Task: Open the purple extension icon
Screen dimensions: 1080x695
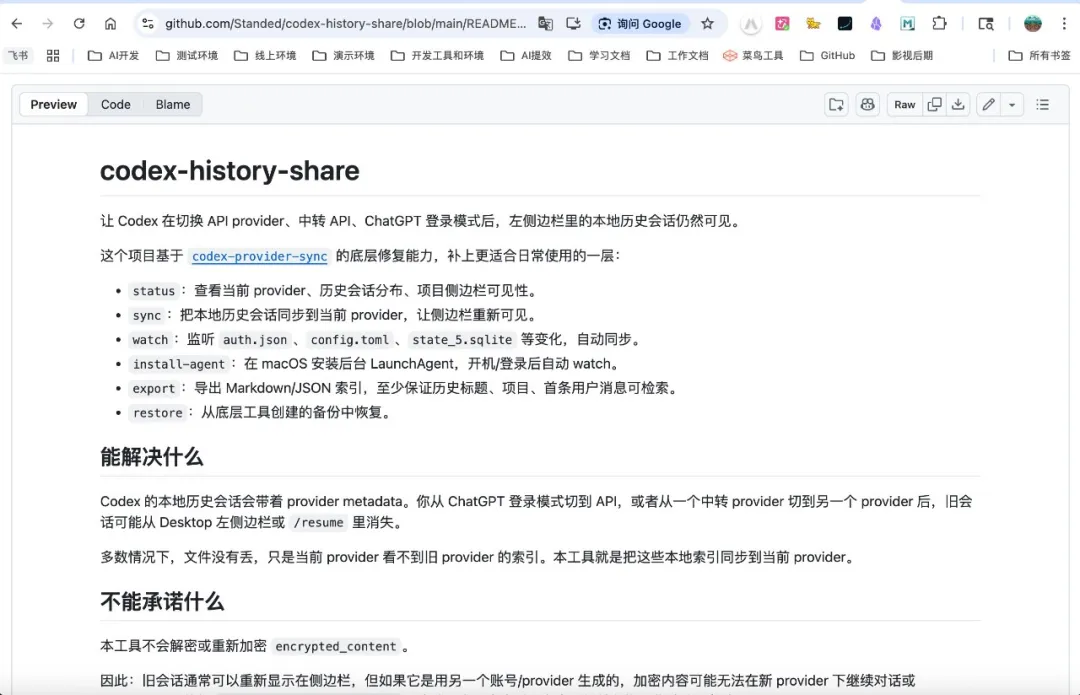Action: [876, 23]
